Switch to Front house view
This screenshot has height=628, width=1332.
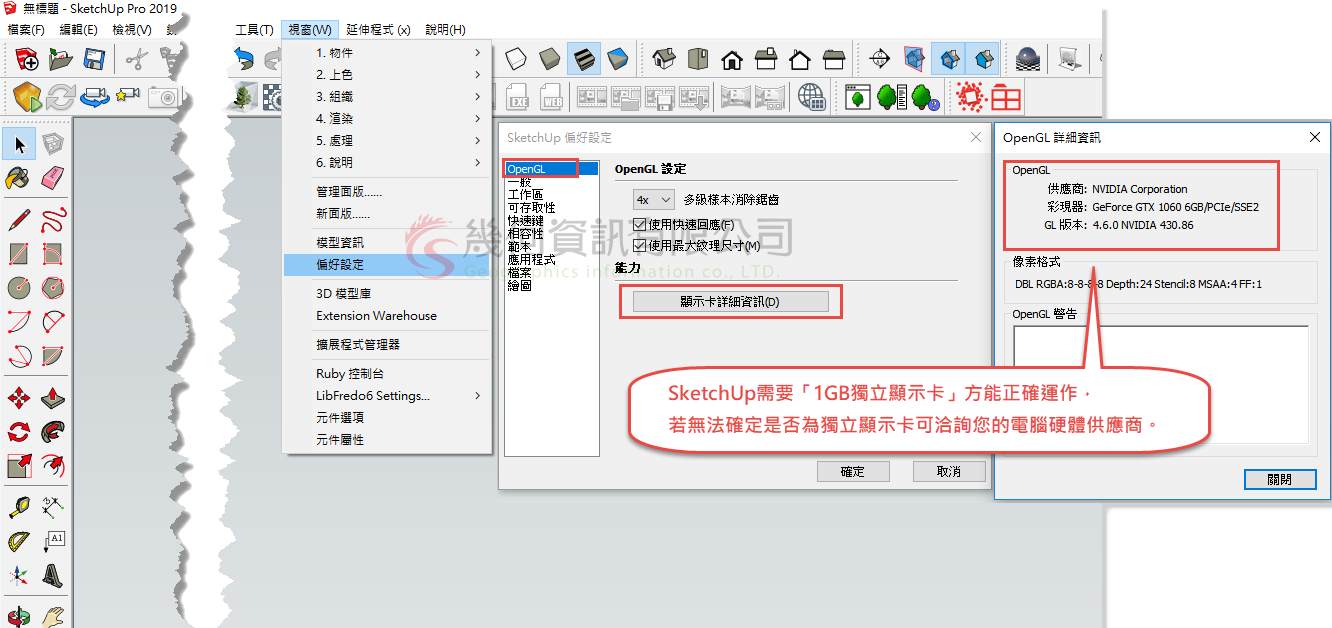pos(732,59)
